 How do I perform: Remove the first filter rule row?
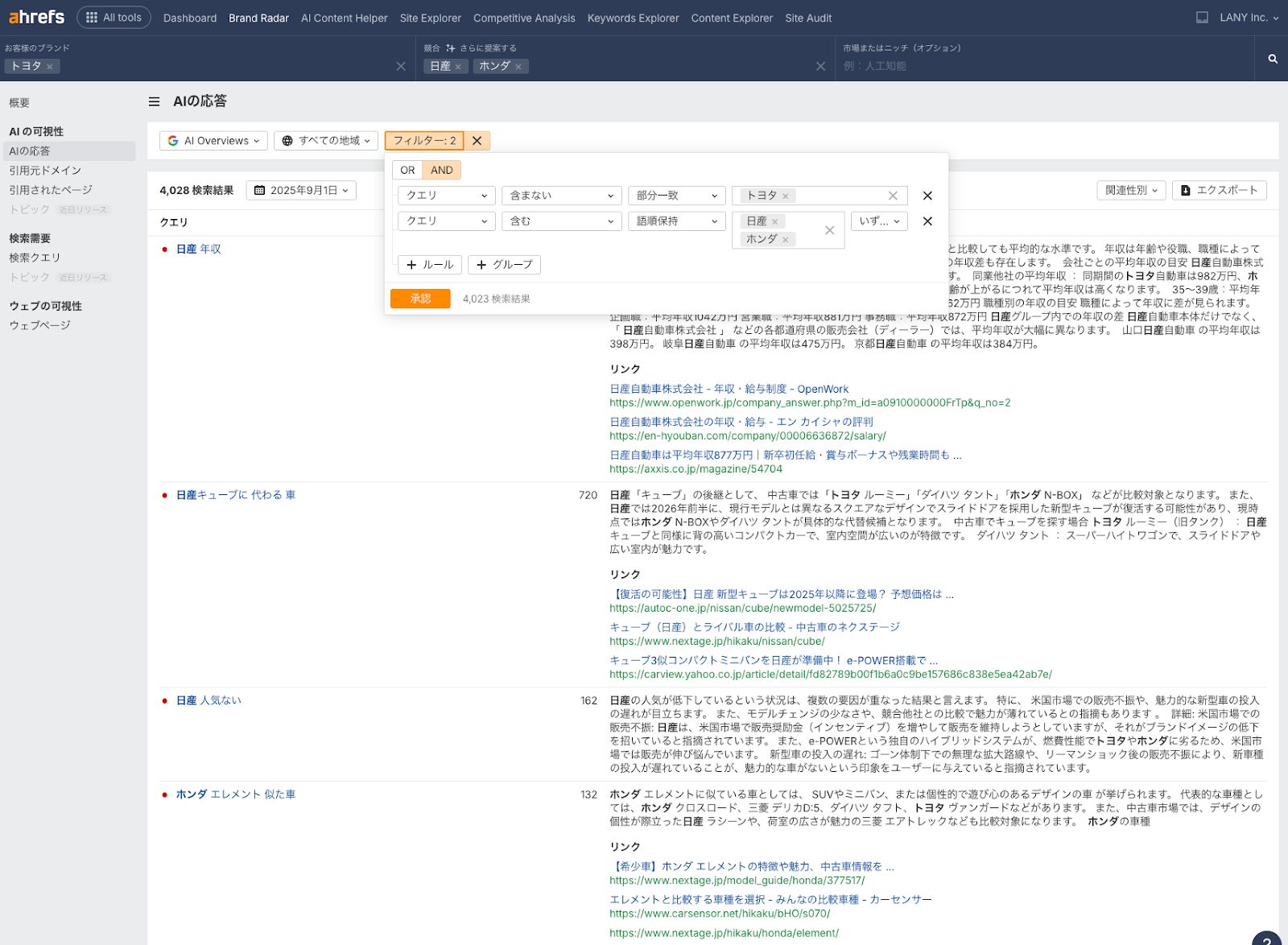click(x=927, y=196)
